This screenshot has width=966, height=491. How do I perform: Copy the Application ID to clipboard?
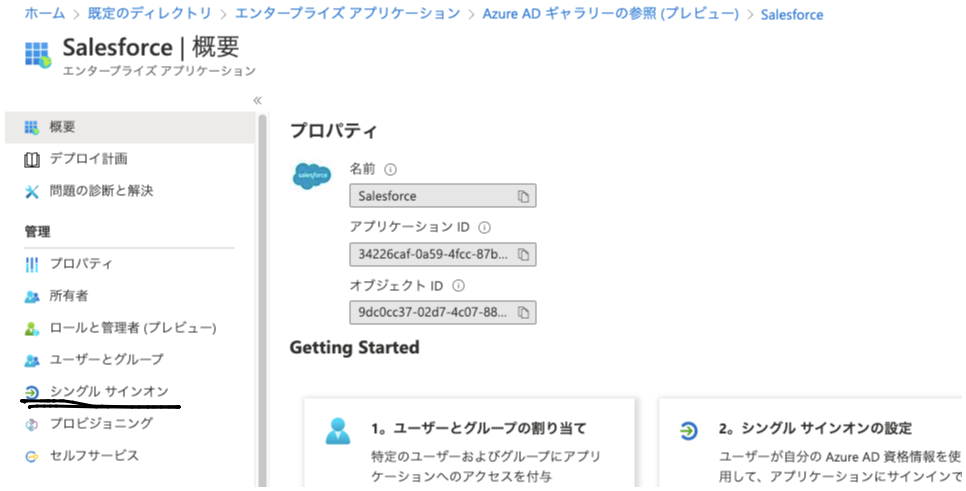(523, 254)
